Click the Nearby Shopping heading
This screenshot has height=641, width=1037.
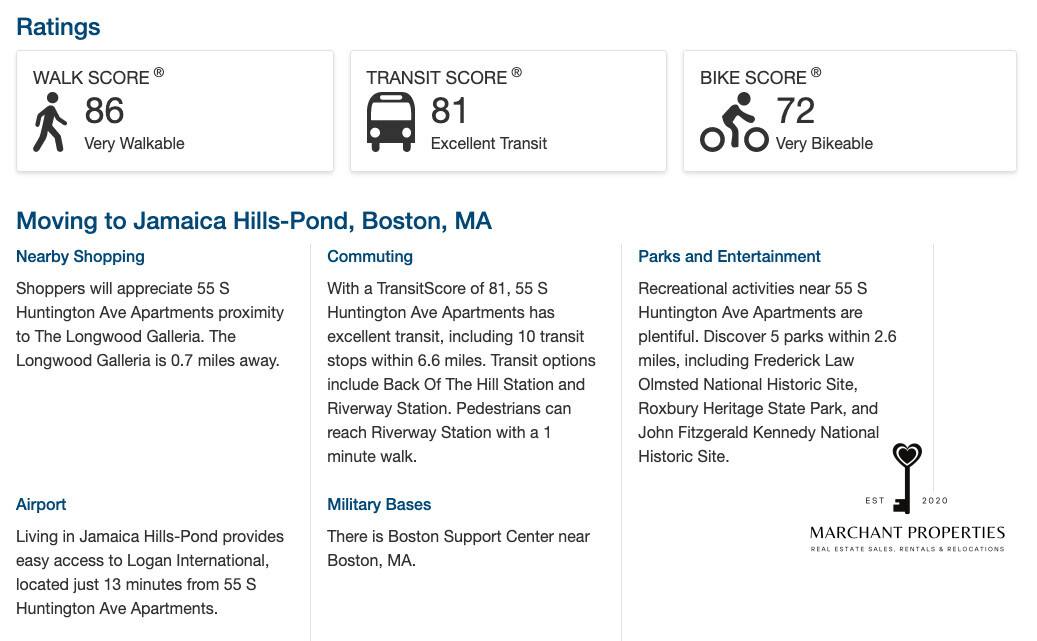pyautogui.click(x=80, y=257)
